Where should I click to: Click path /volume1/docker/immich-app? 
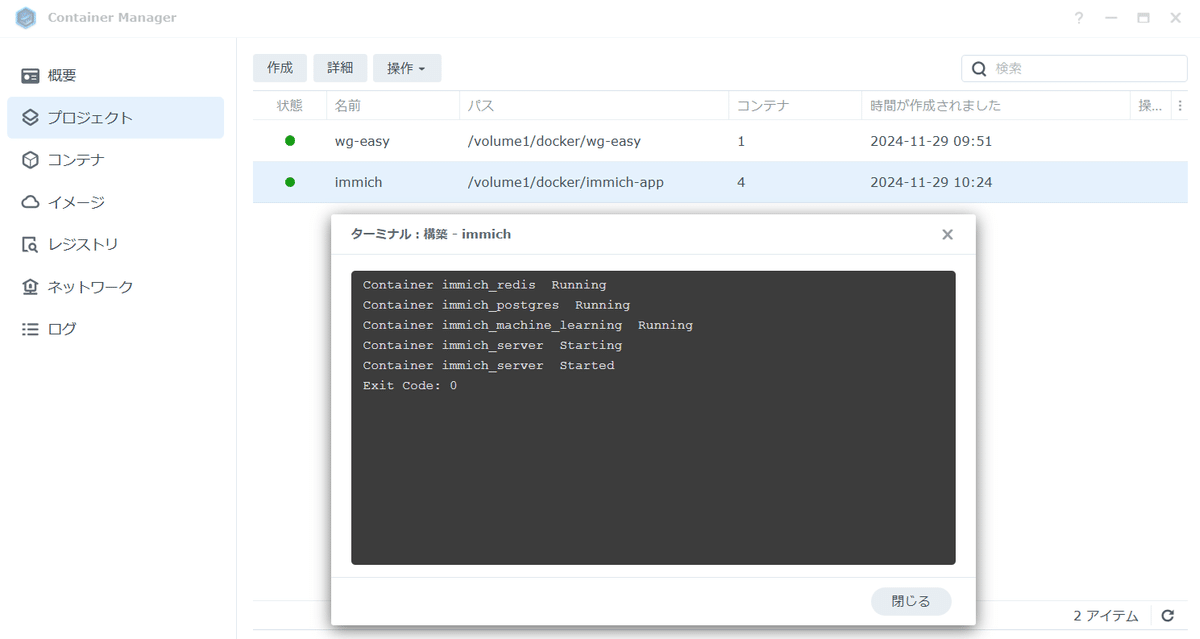566,182
